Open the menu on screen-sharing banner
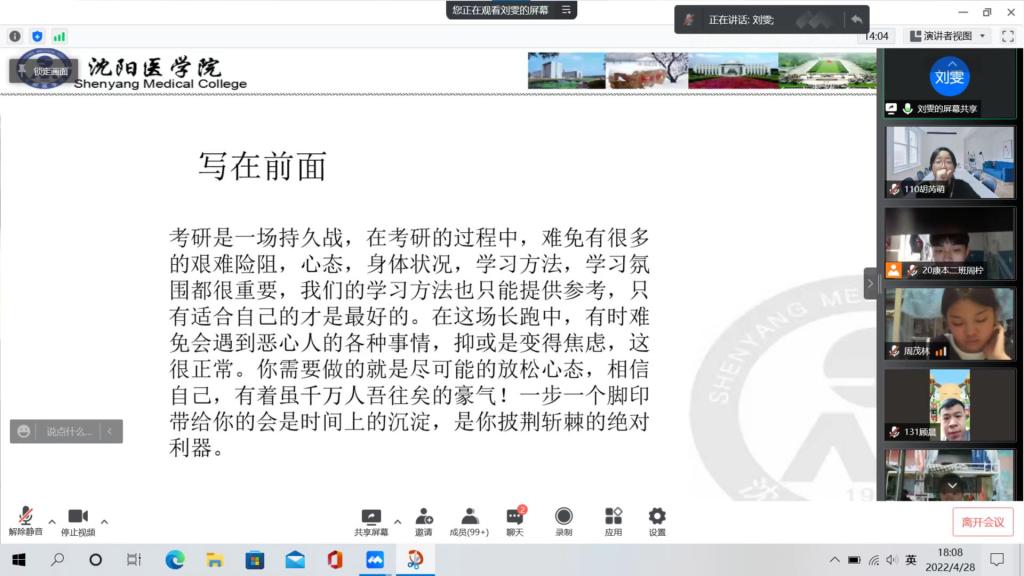Screen dimensions: 1024x576 pyautogui.click(x=566, y=10)
